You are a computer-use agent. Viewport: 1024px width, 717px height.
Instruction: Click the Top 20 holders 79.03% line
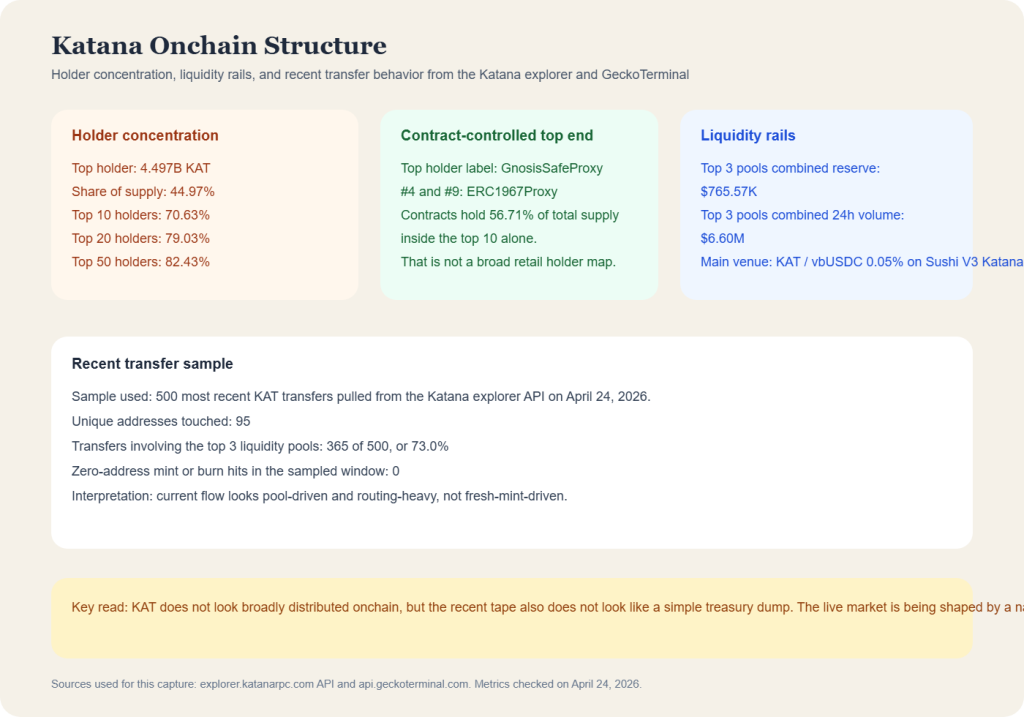click(140, 238)
